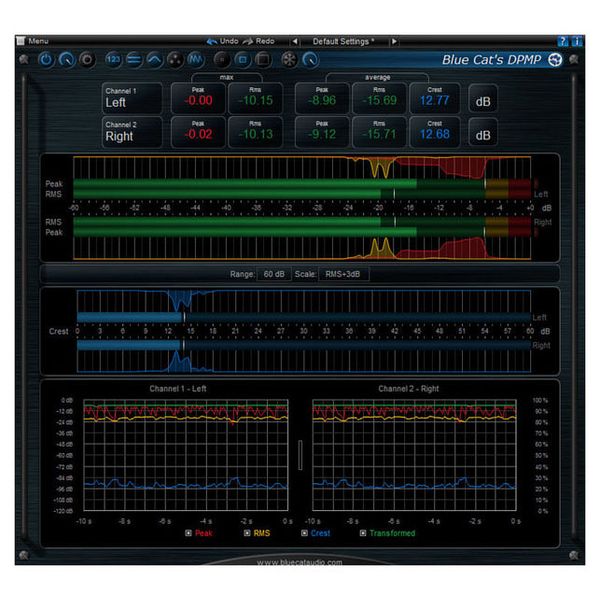
Task: Click the divider handle between channel graphs
Action: point(300,455)
